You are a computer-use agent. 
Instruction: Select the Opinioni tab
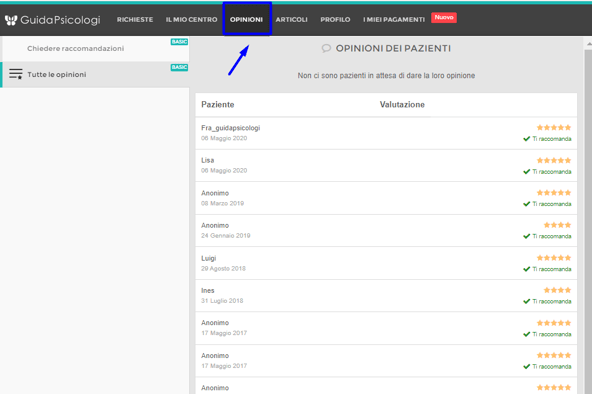[247, 20]
